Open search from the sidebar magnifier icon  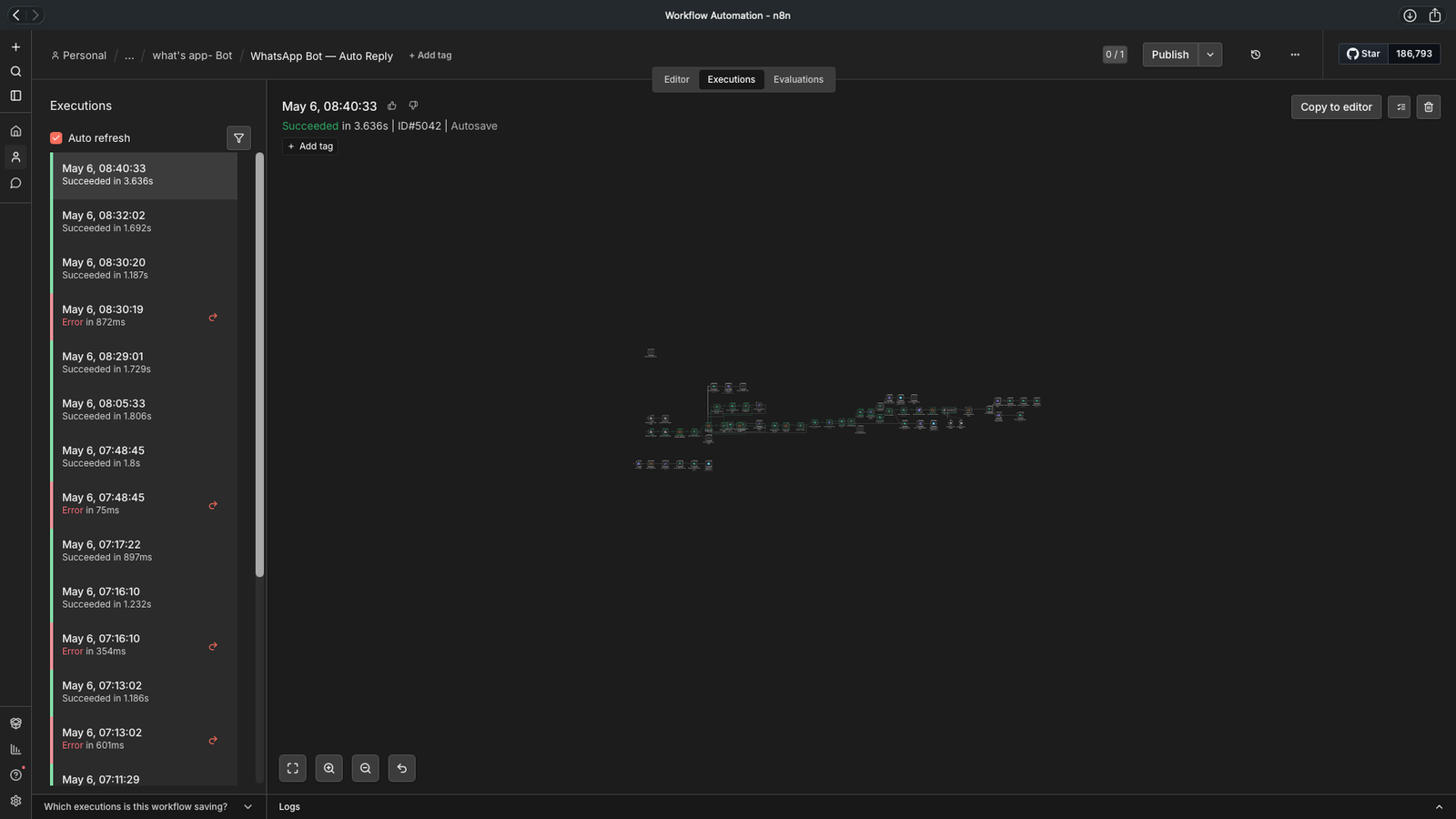point(15,71)
